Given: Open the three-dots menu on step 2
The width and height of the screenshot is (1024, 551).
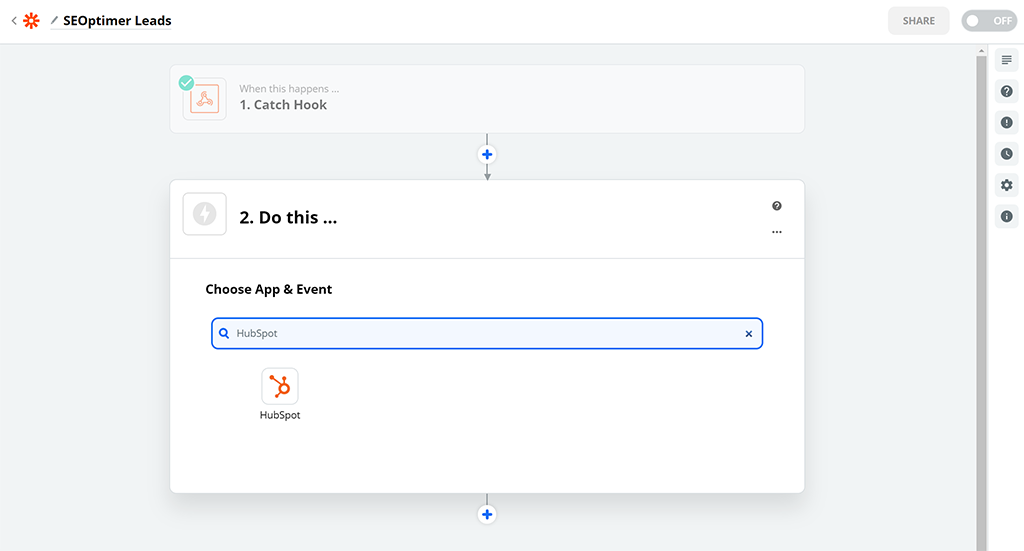Looking at the screenshot, I should coord(776,232).
